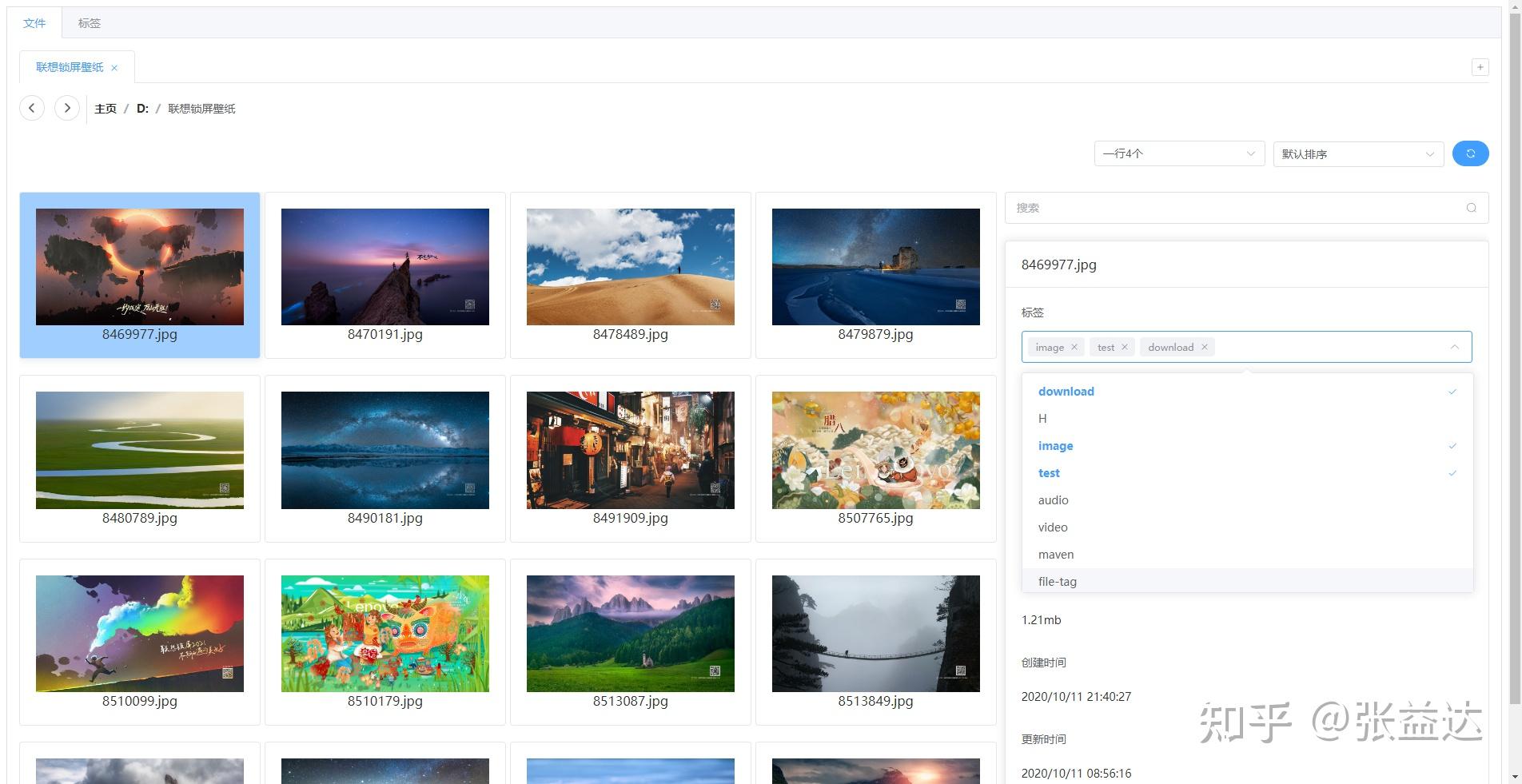
Task: Click the 1.21mb file size text
Action: [1041, 620]
